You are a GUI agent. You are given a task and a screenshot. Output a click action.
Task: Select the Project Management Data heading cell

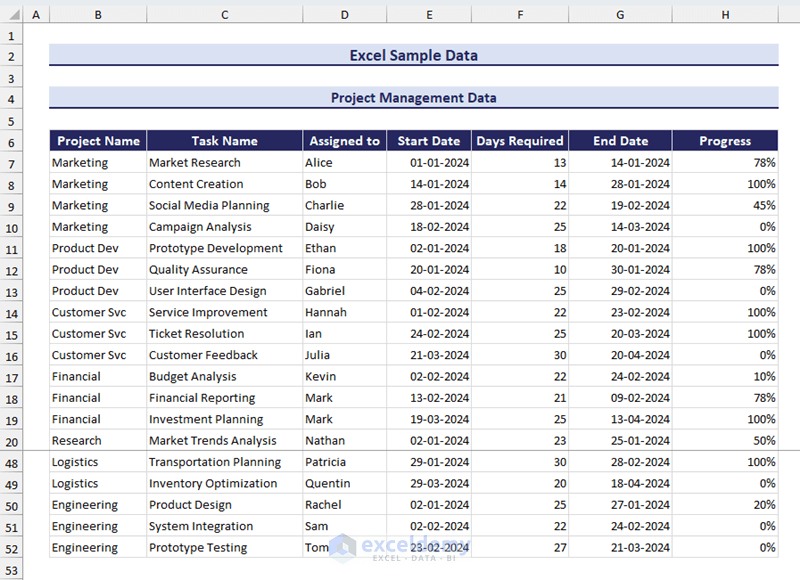coord(413,98)
